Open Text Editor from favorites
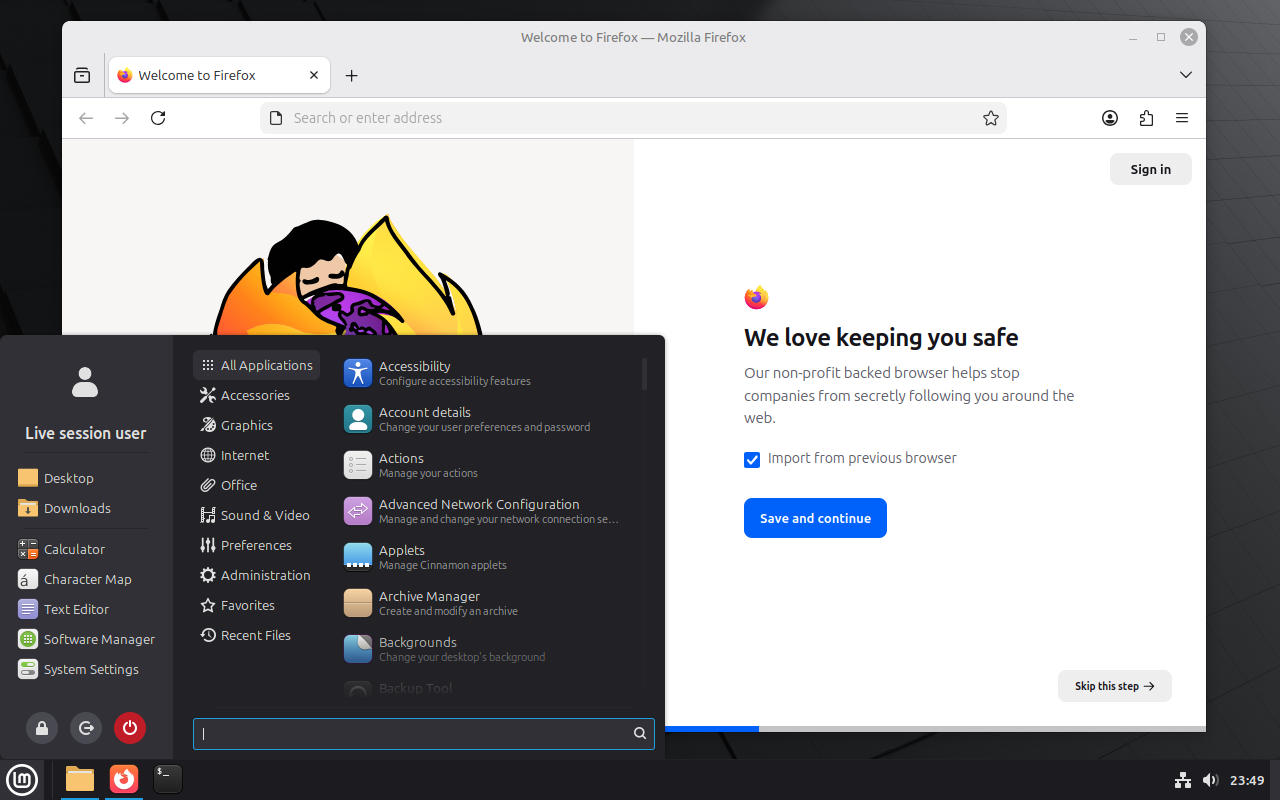 coord(63,609)
